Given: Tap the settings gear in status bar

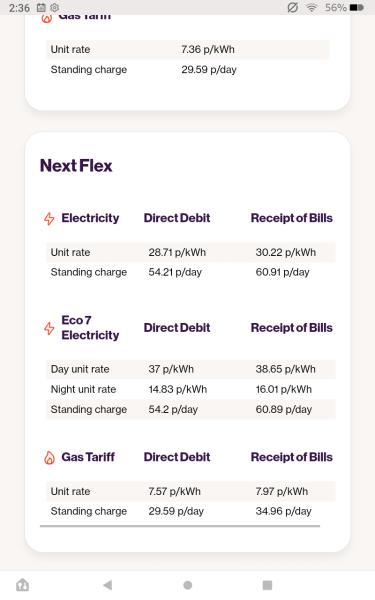Looking at the screenshot, I should coord(55,7).
